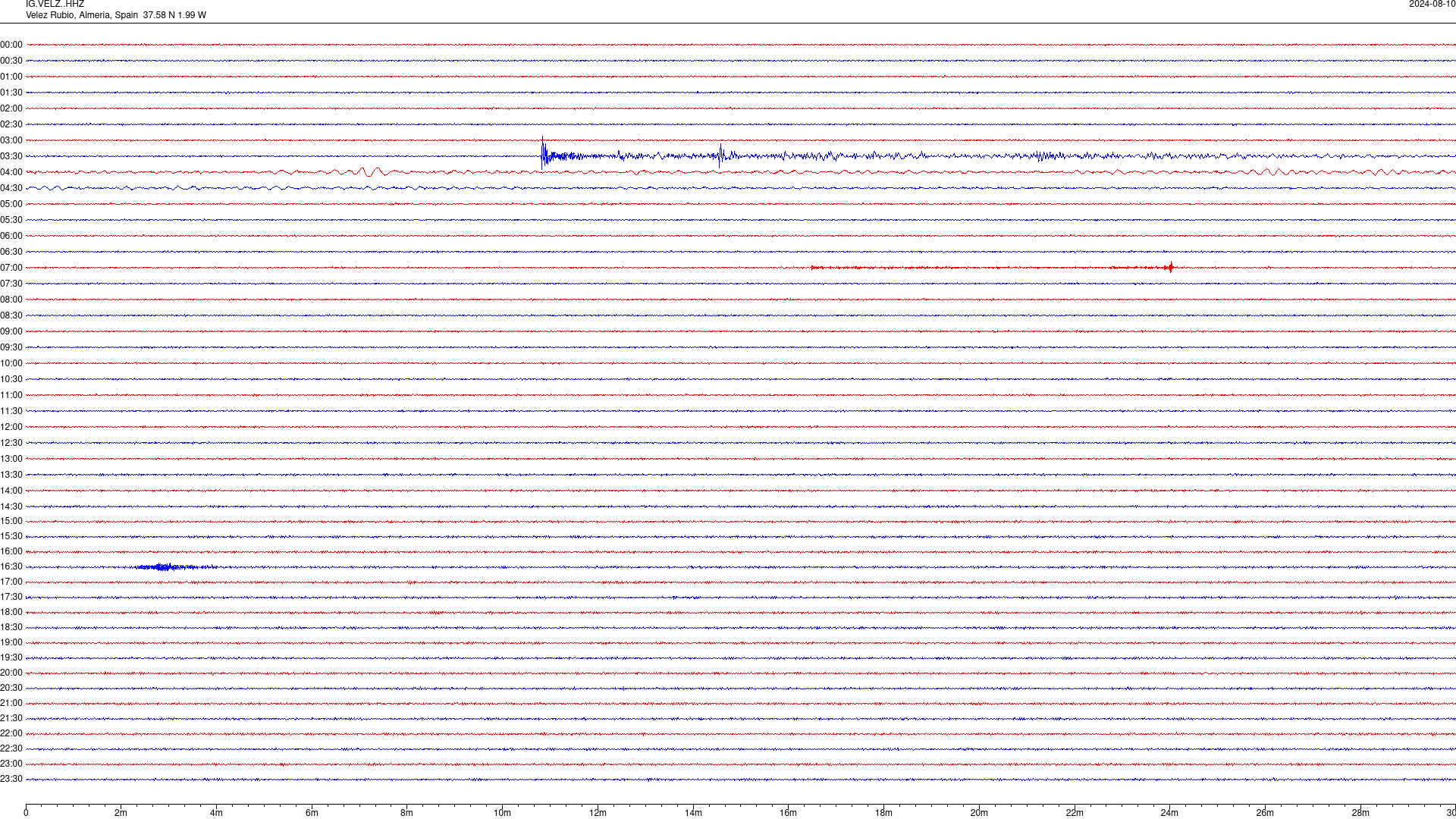The width and height of the screenshot is (1456, 819).
Task: Click the 16m tick label on time axis
Action: pos(788,813)
